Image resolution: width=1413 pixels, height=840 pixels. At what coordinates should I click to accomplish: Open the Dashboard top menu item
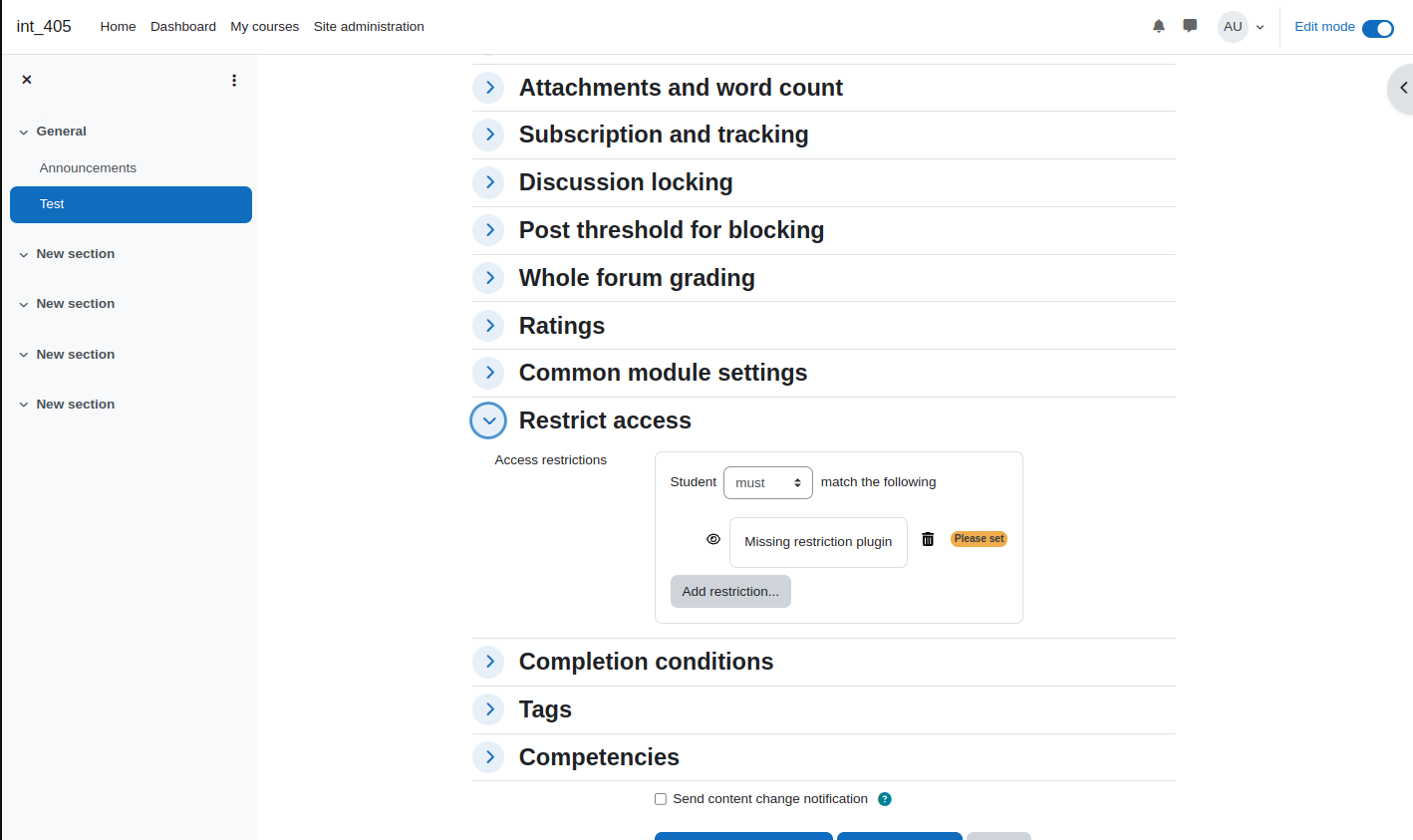click(183, 27)
